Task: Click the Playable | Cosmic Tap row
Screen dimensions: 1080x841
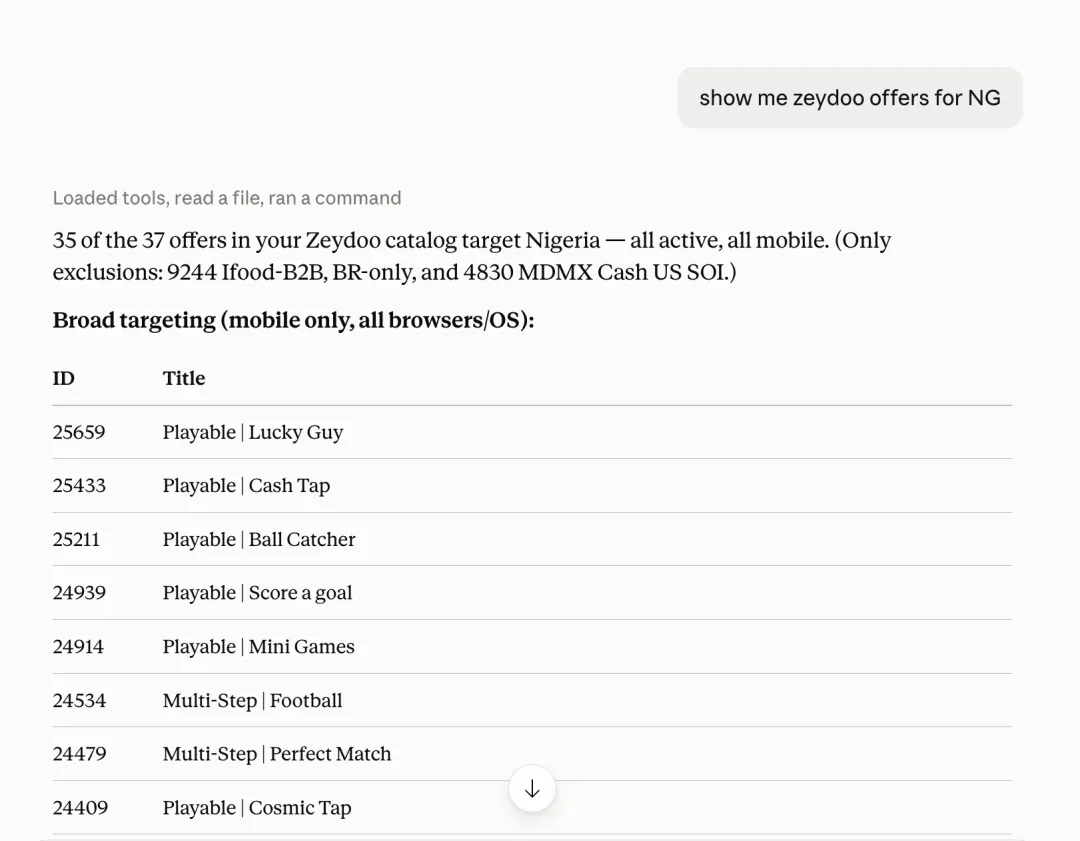Action: point(532,807)
